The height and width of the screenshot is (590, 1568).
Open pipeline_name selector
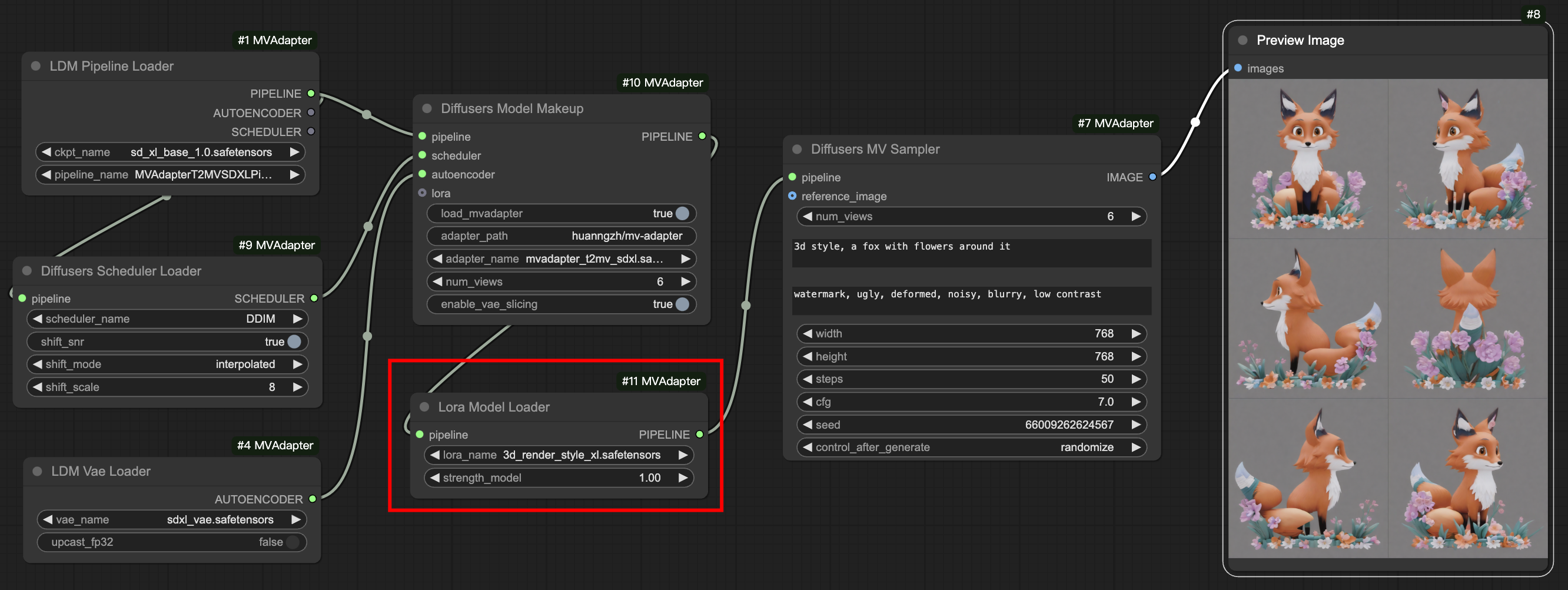[x=171, y=175]
